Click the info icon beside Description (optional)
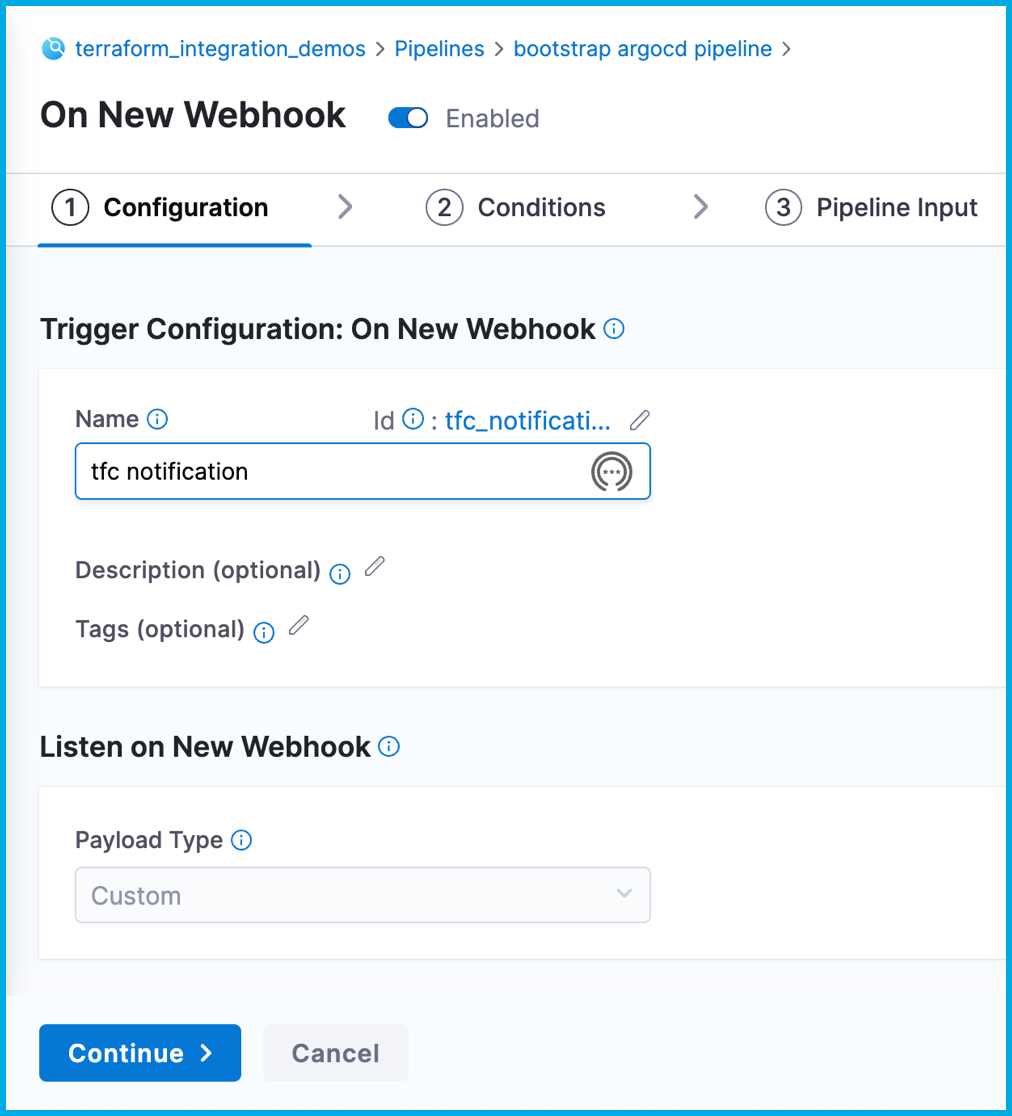The width and height of the screenshot is (1012, 1116). click(x=340, y=573)
